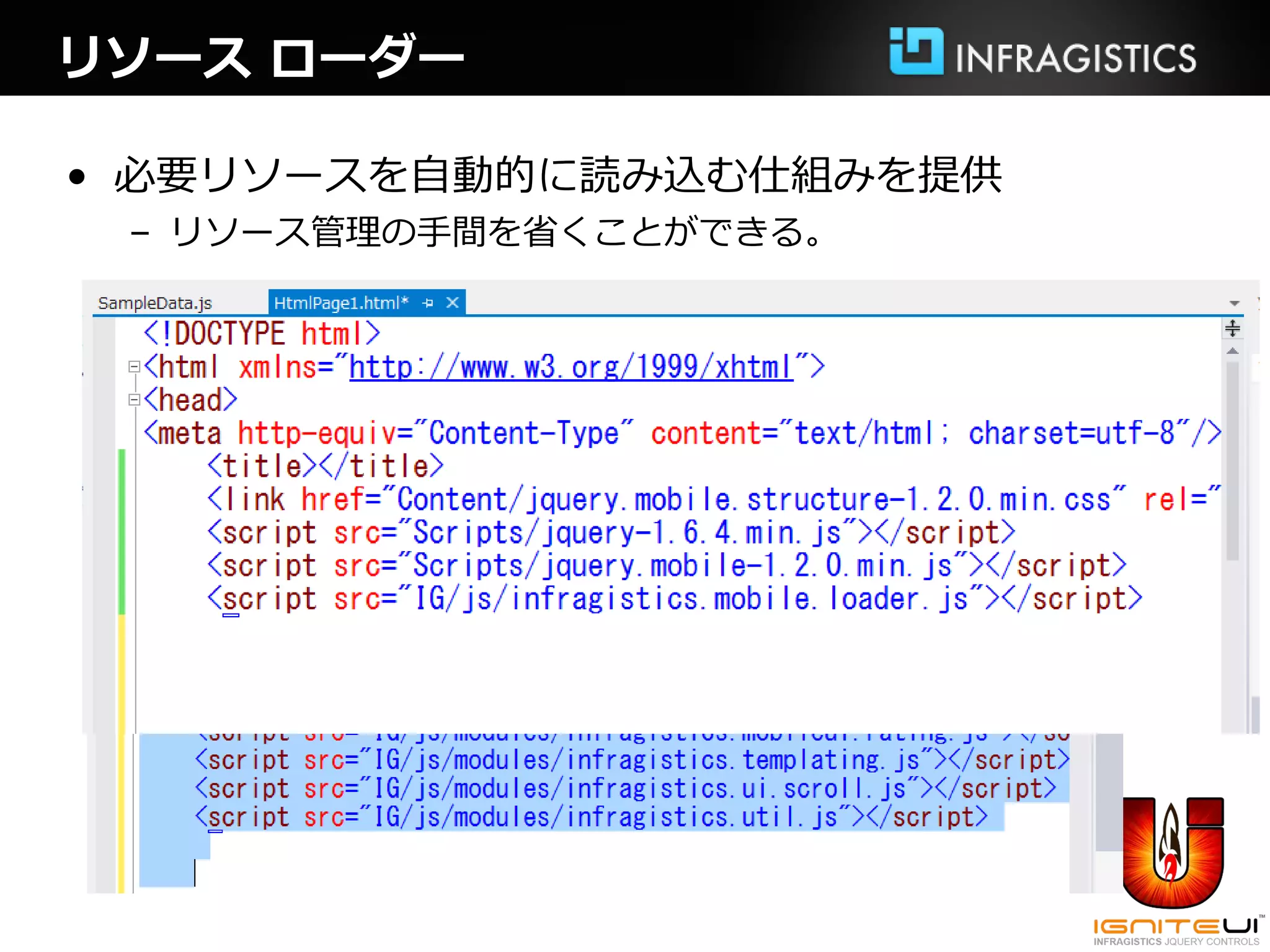1270x952 pixels.
Task: Click the infragistics.mobile.loader.js script line
Action: pyautogui.click(x=675, y=599)
